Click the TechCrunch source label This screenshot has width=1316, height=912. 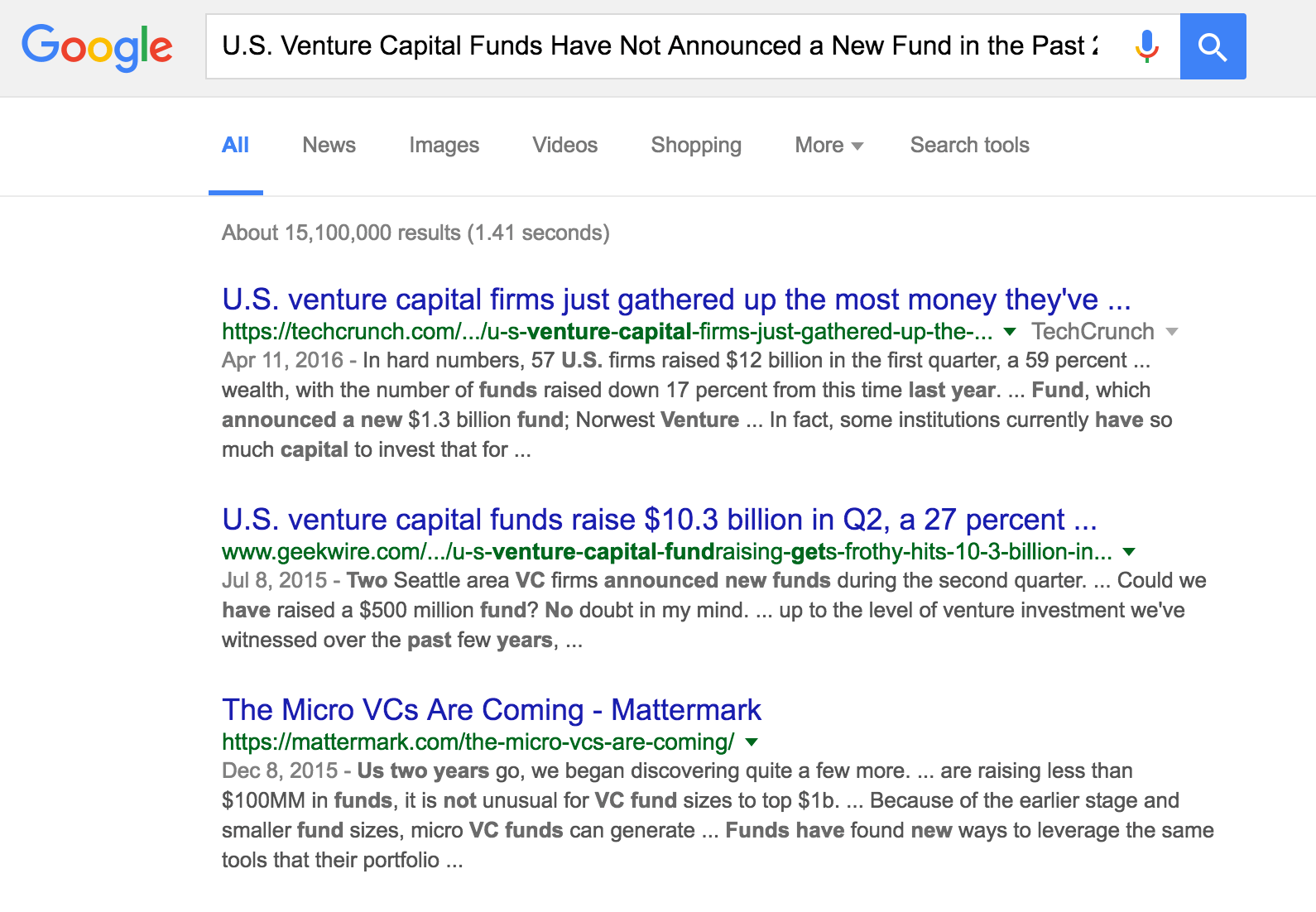coord(1093,331)
